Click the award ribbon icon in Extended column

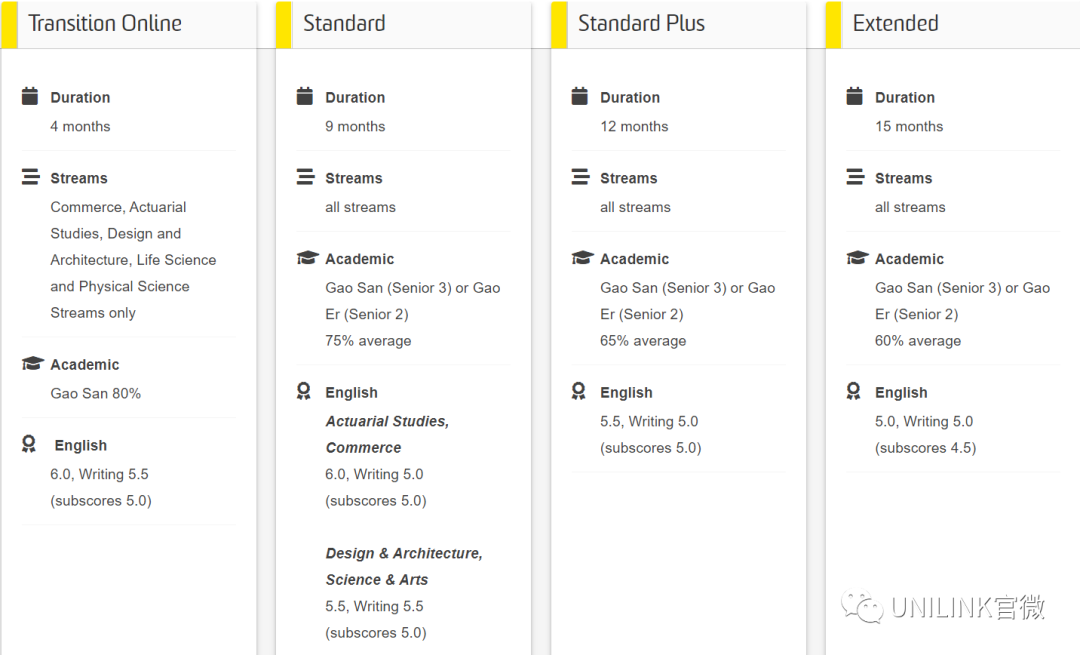click(x=853, y=391)
